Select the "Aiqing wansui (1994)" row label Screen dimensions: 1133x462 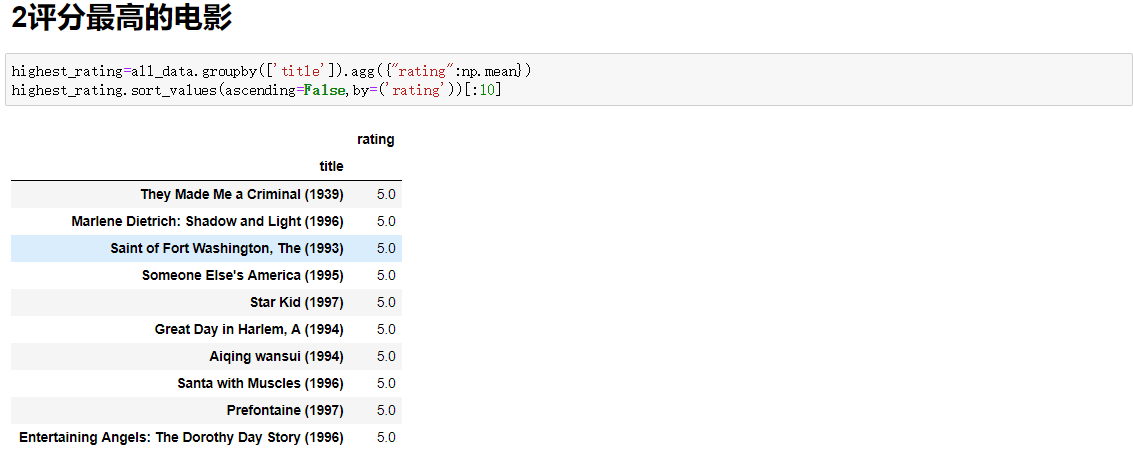276,356
